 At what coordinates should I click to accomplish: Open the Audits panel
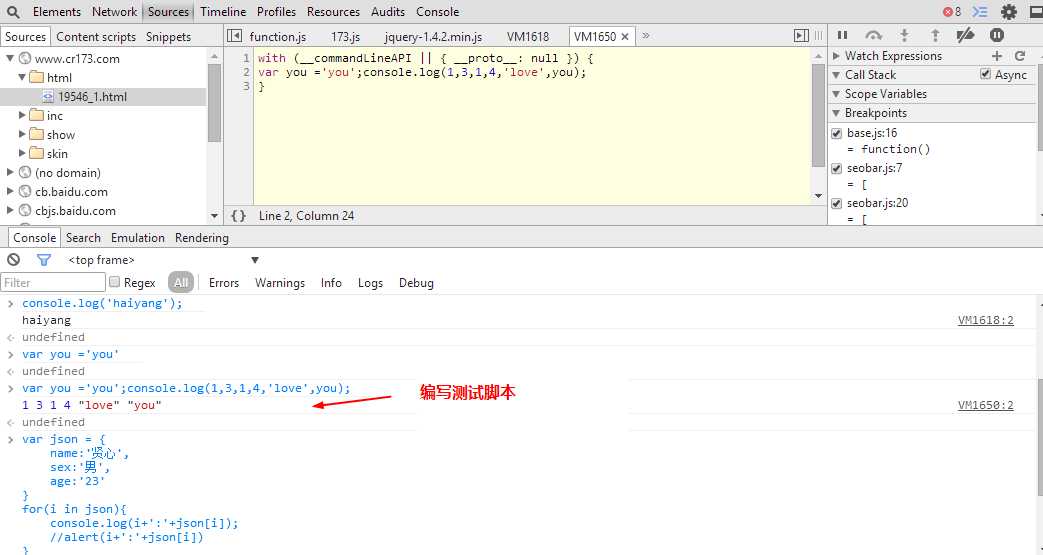[x=388, y=11]
